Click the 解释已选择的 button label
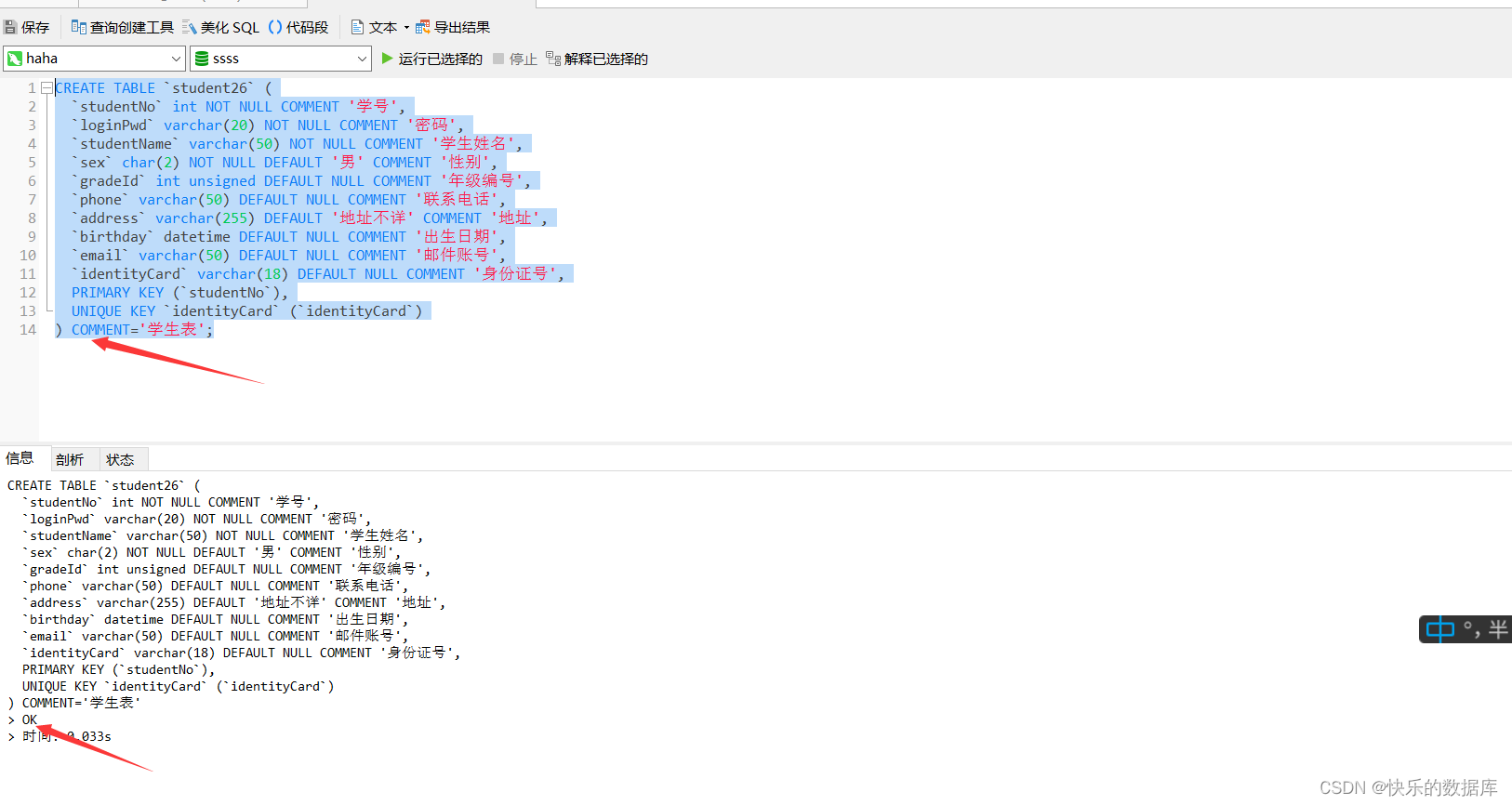 click(606, 59)
